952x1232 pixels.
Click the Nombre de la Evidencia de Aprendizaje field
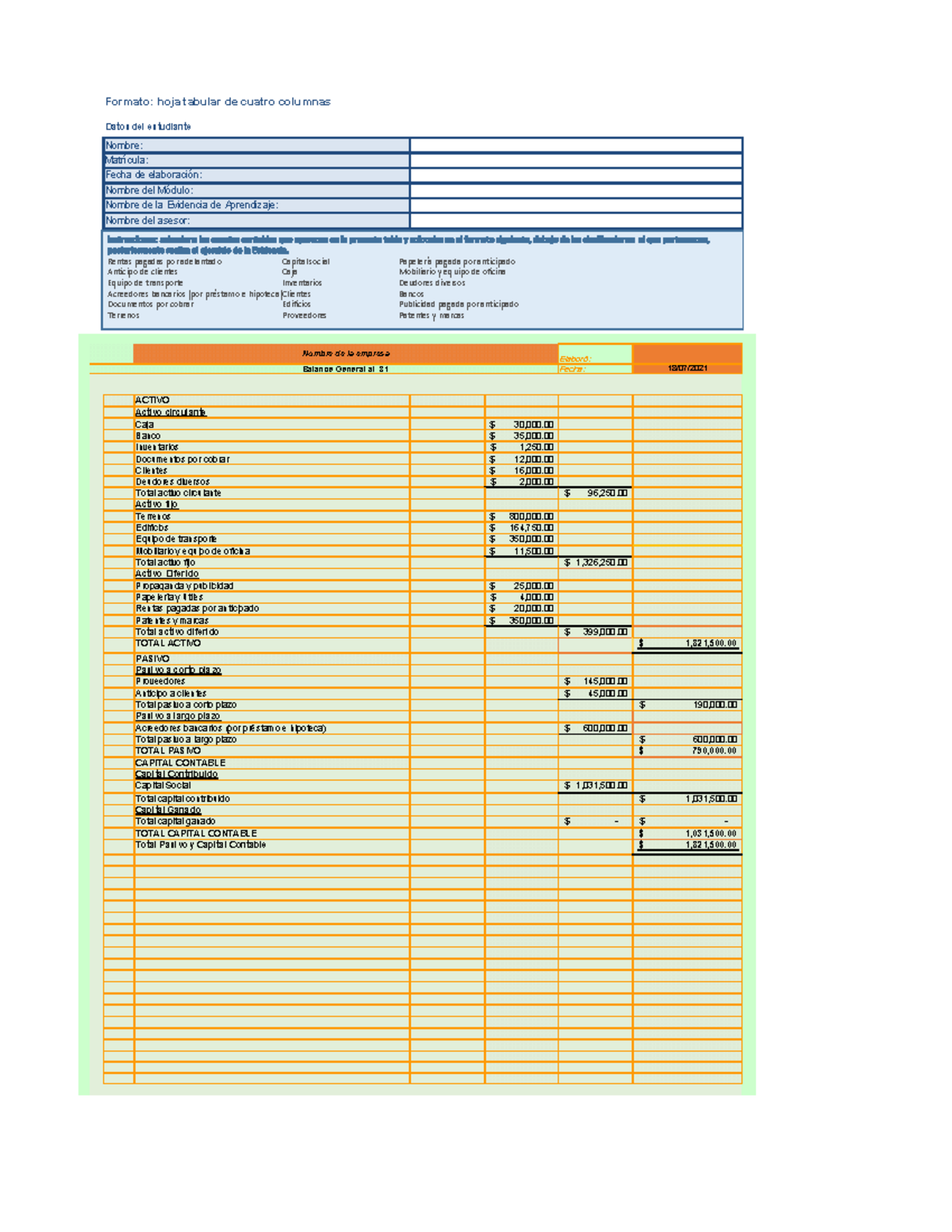575,205
